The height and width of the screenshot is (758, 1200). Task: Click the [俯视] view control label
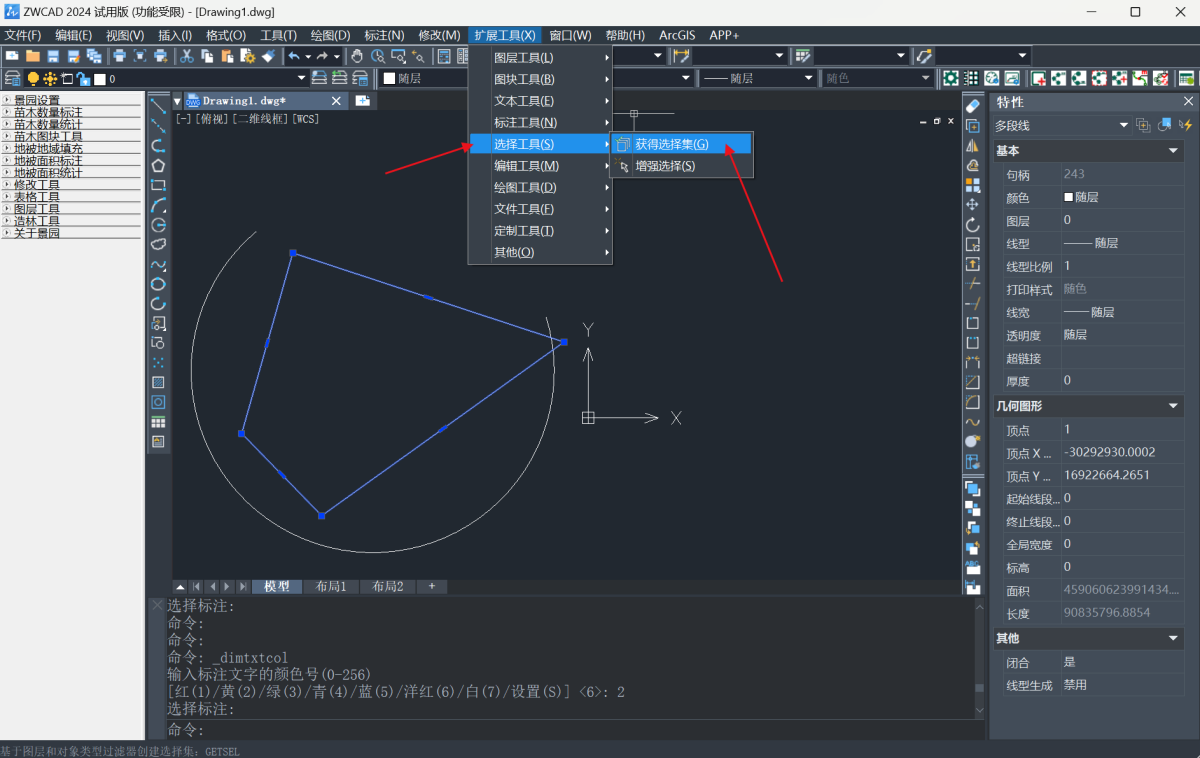(212, 119)
